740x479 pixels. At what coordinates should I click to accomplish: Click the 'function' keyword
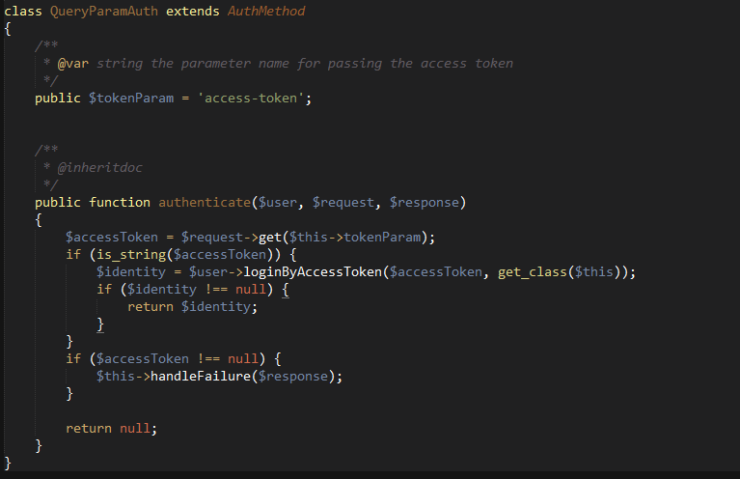tap(119, 202)
